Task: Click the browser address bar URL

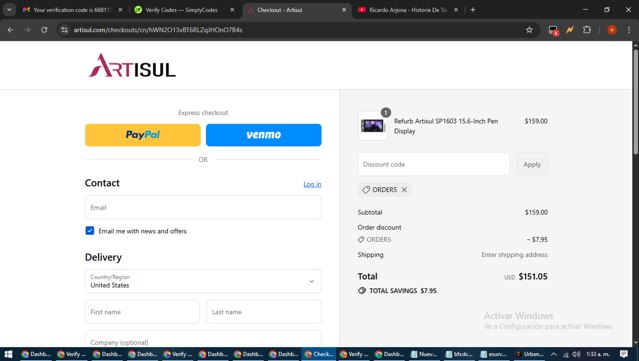Action: pos(158,30)
